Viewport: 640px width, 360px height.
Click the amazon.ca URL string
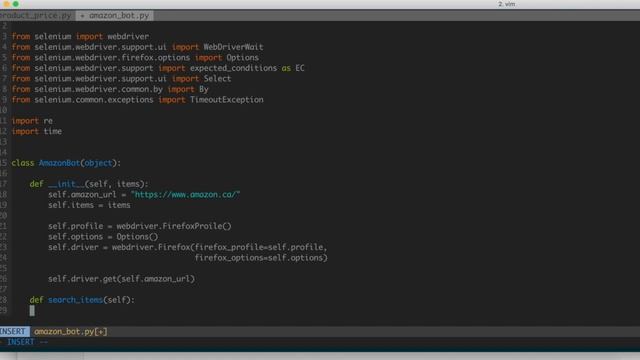185,195
